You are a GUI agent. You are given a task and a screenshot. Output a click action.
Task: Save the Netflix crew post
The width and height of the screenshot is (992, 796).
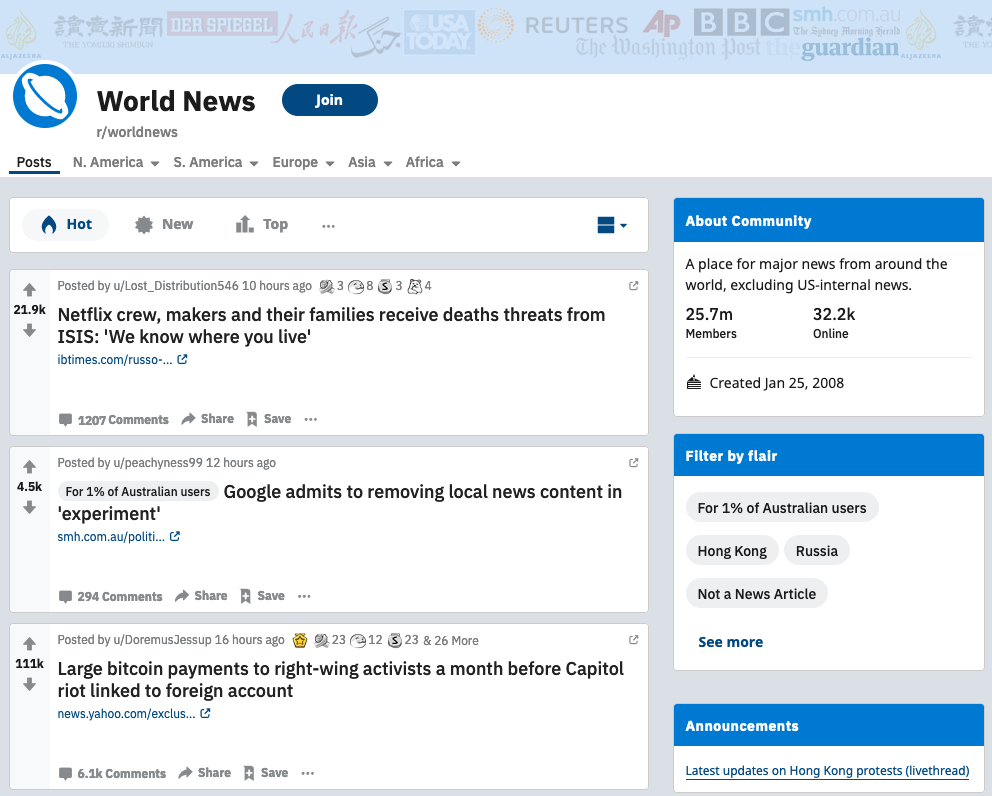click(269, 419)
